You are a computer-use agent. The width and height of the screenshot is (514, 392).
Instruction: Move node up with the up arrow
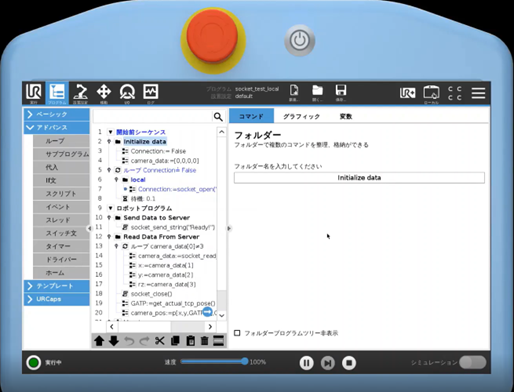[x=99, y=341]
